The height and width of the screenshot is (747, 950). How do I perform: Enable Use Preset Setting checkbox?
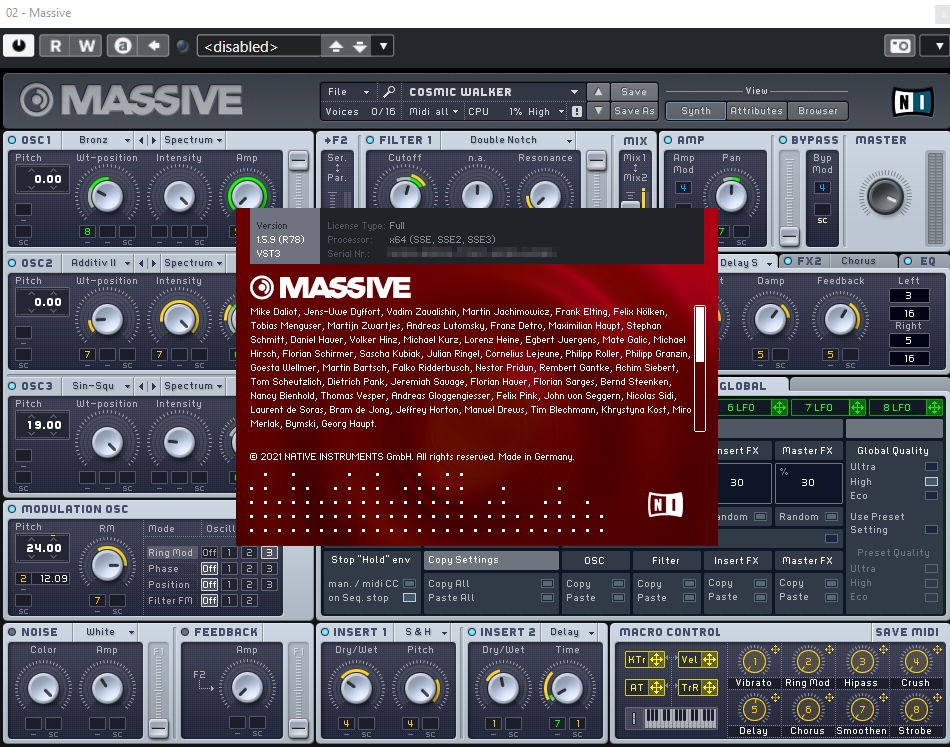tap(931, 530)
